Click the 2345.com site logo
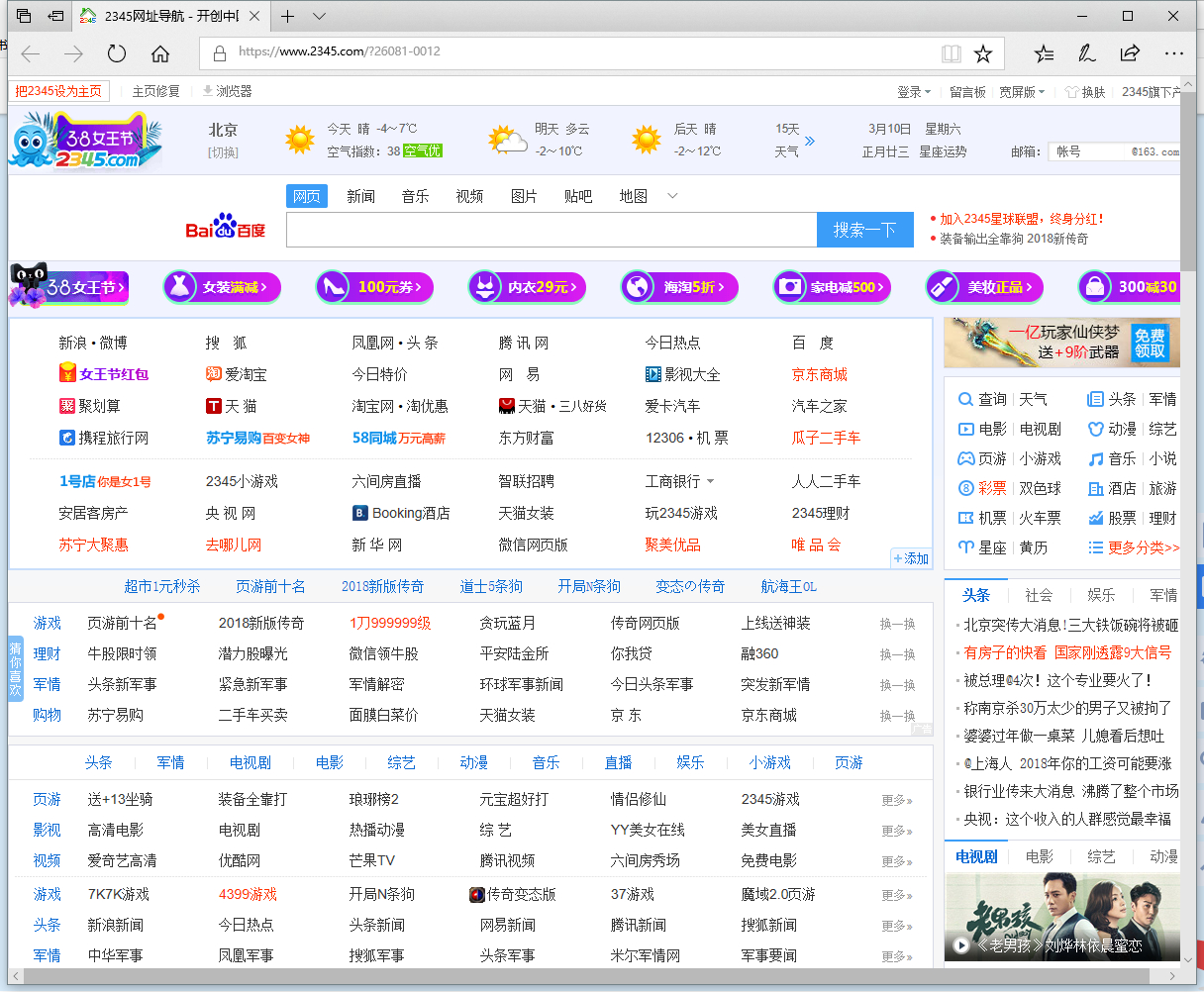The height and width of the screenshot is (992, 1204). coord(84,142)
